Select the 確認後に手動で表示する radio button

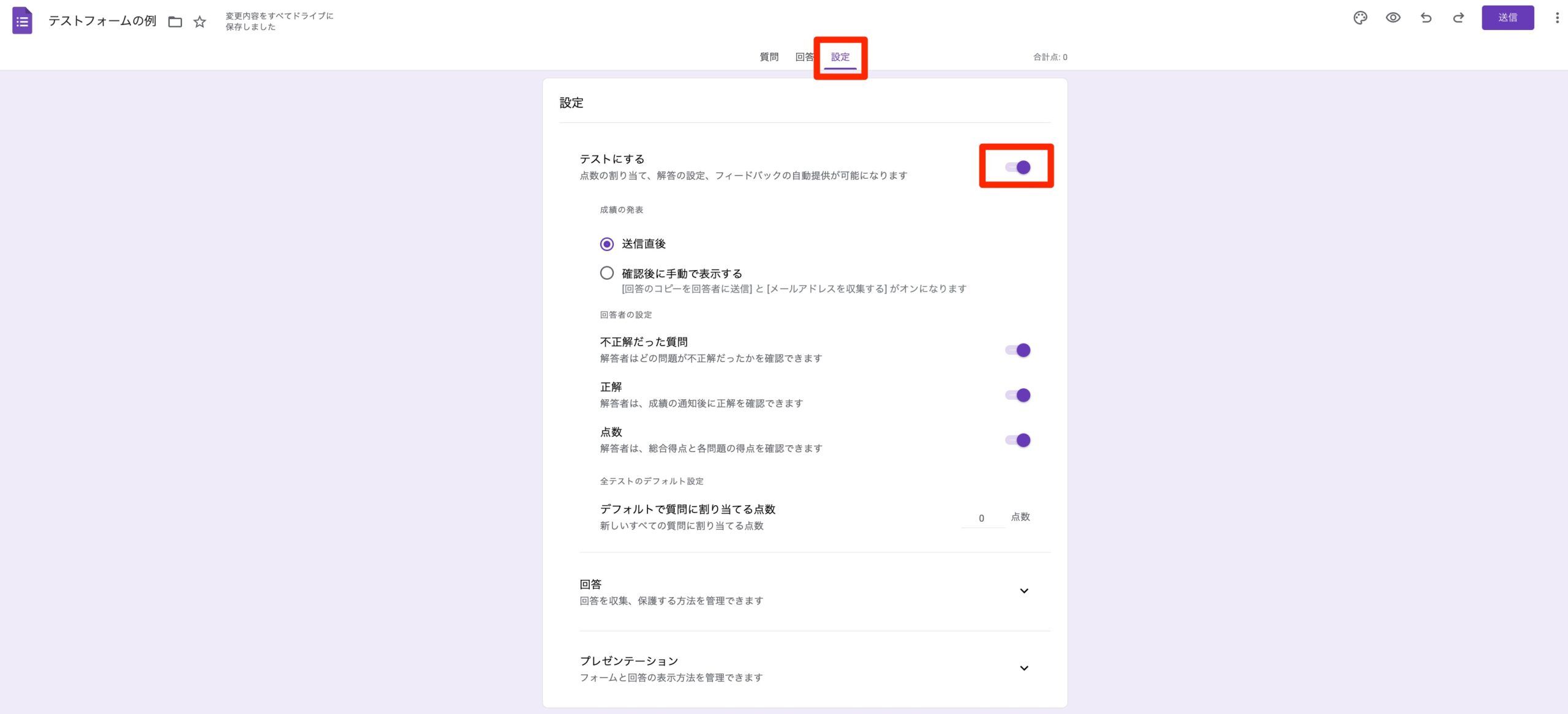tap(606, 273)
